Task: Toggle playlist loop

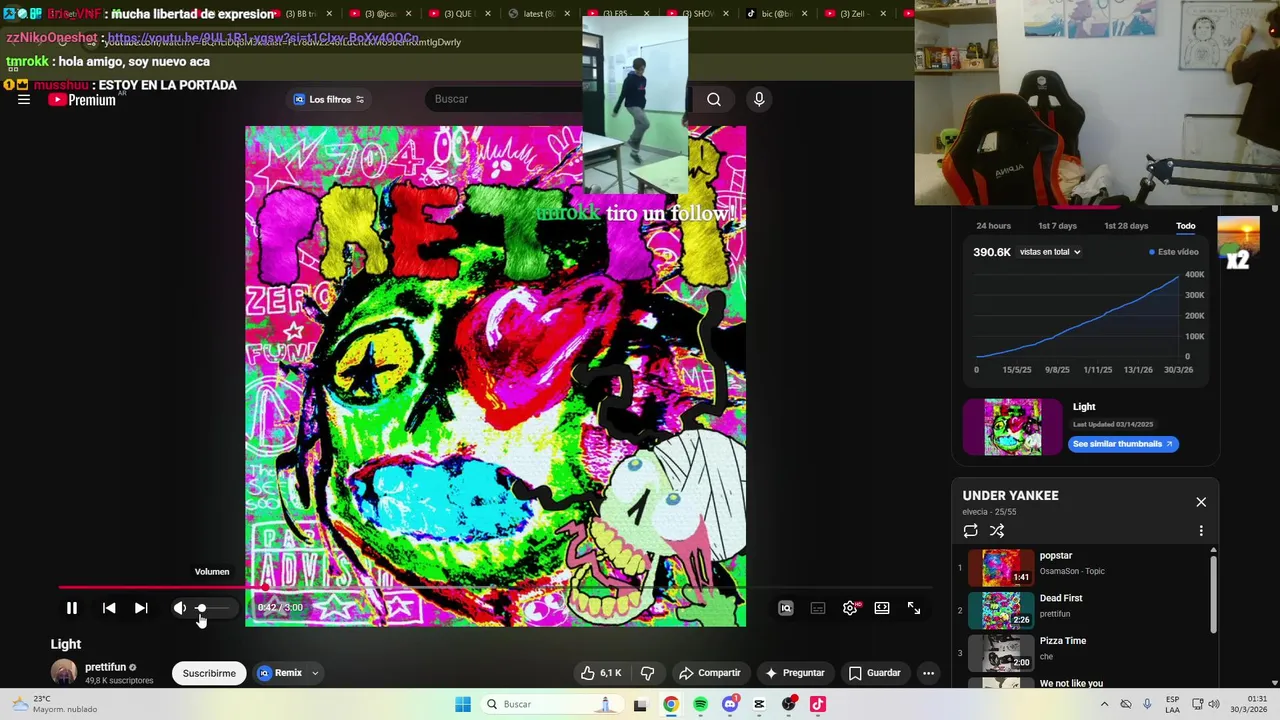Action: click(x=970, y=531)
